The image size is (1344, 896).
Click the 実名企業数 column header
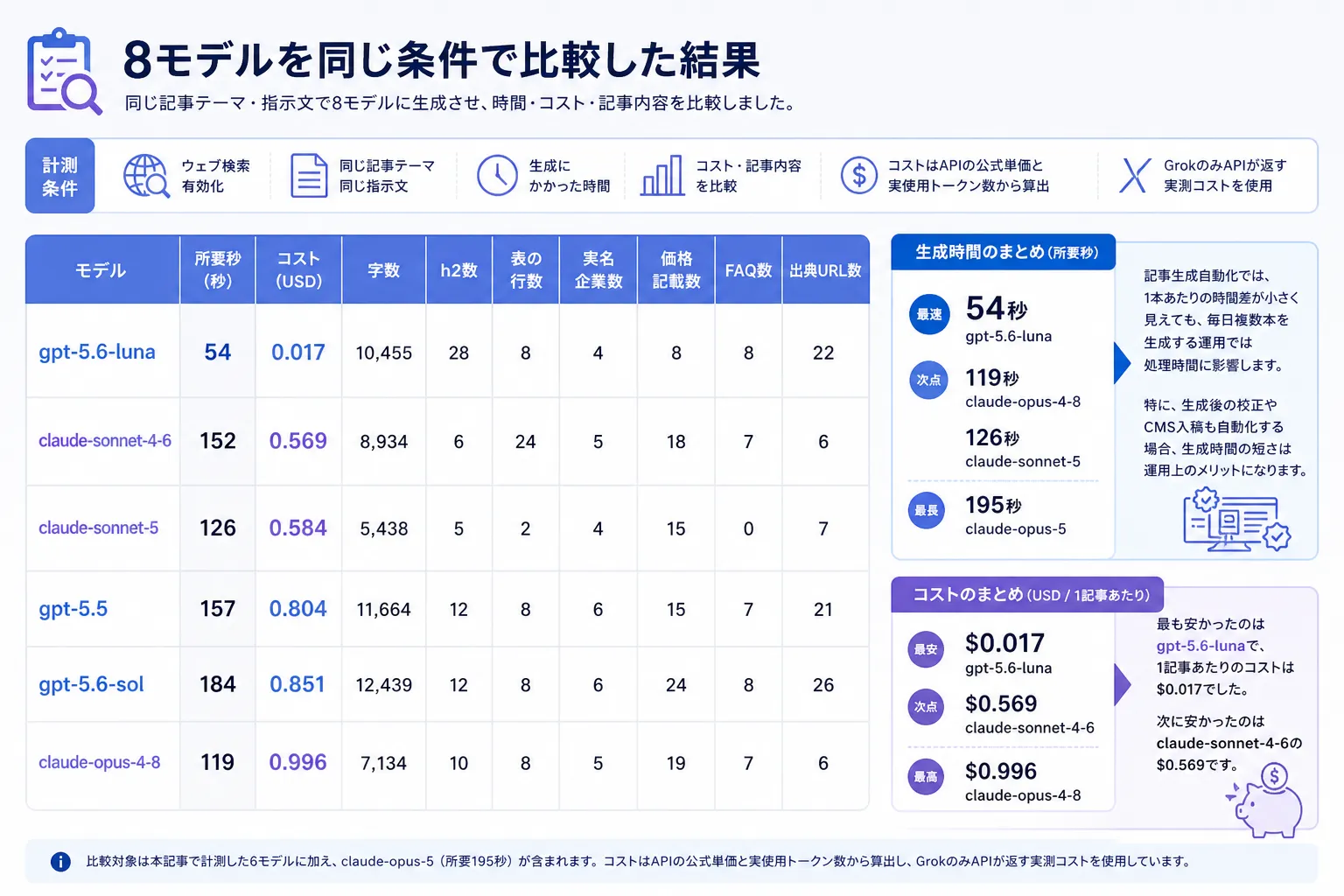[598, 270]
